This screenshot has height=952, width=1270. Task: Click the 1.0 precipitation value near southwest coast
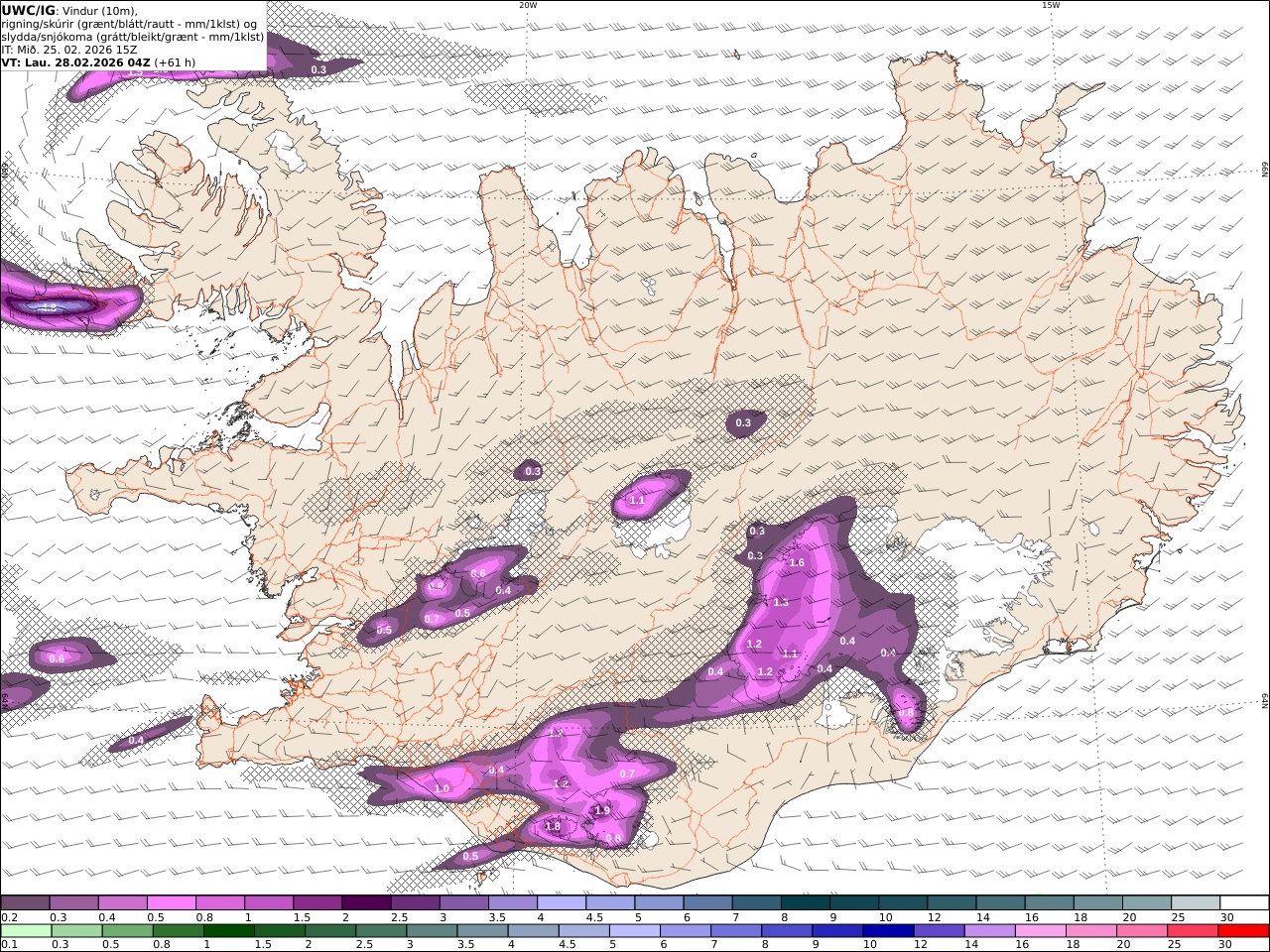[x=443, y=789]
